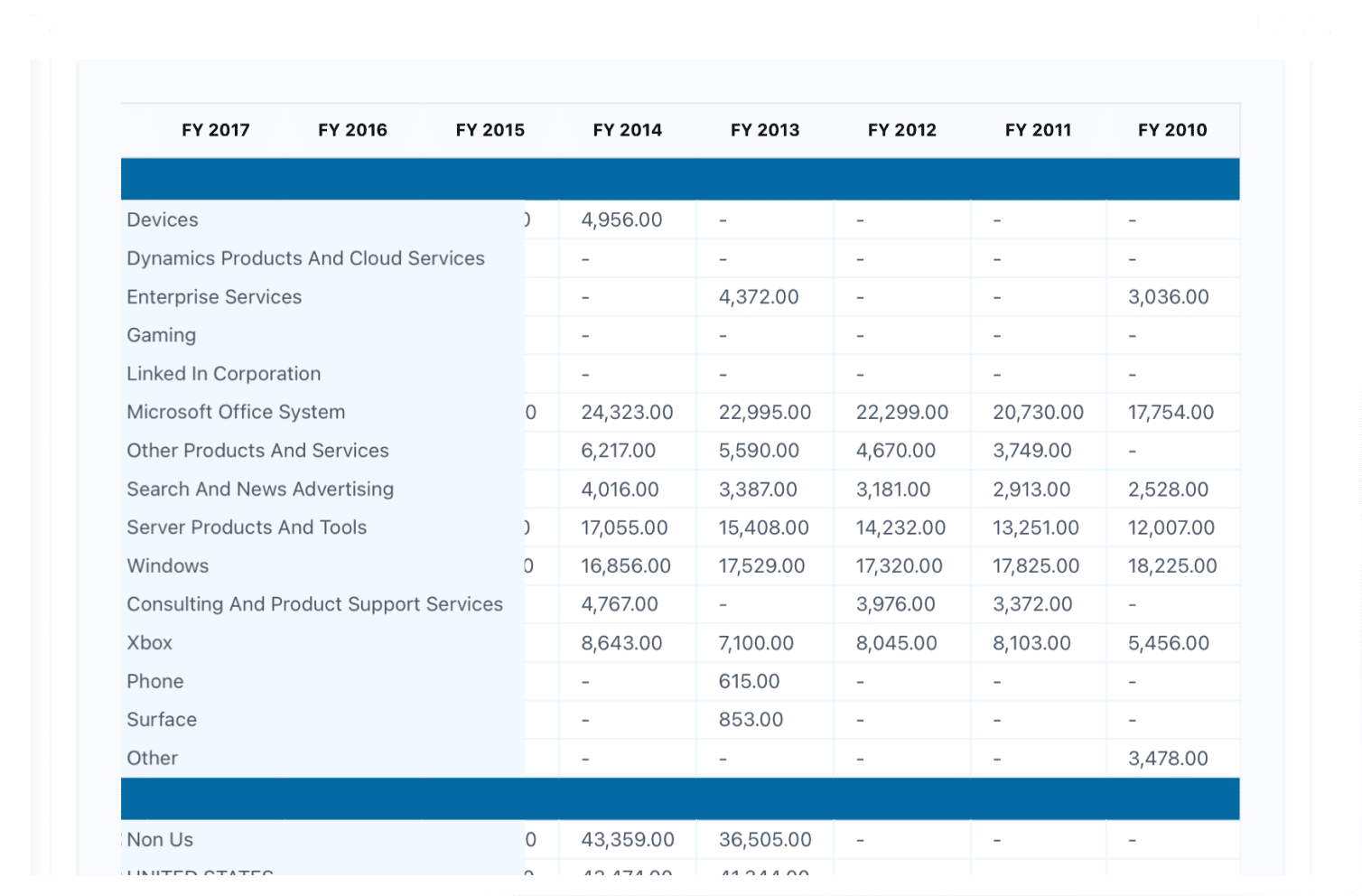
Task: Select the Microsoft Office System row label
Action: tap(236, 412)
